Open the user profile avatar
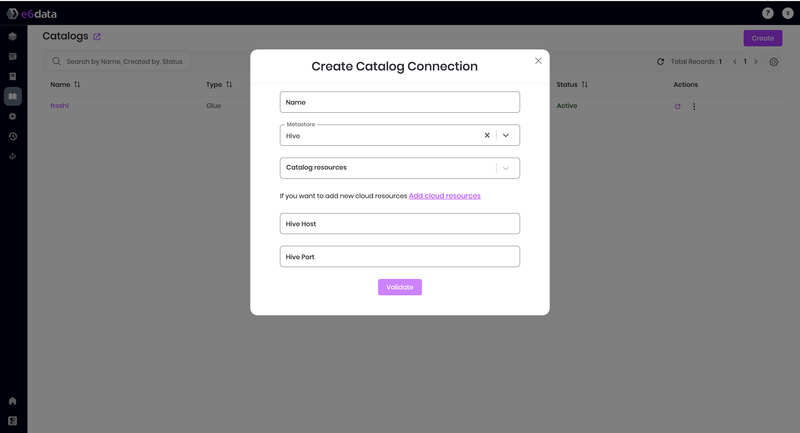 click(x=786, y=13)
